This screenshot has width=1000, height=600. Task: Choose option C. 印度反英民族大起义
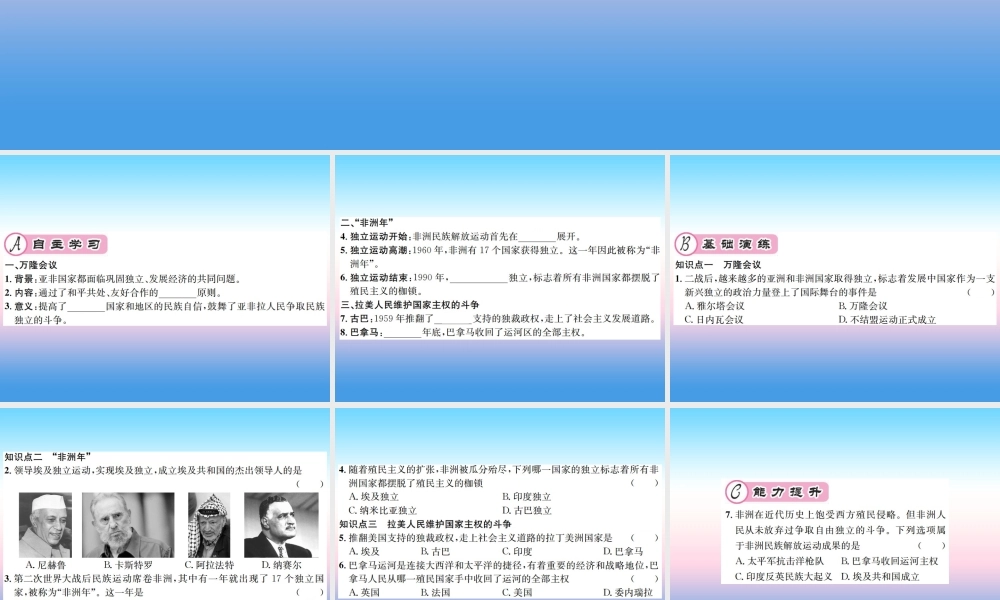pos(783,576)
